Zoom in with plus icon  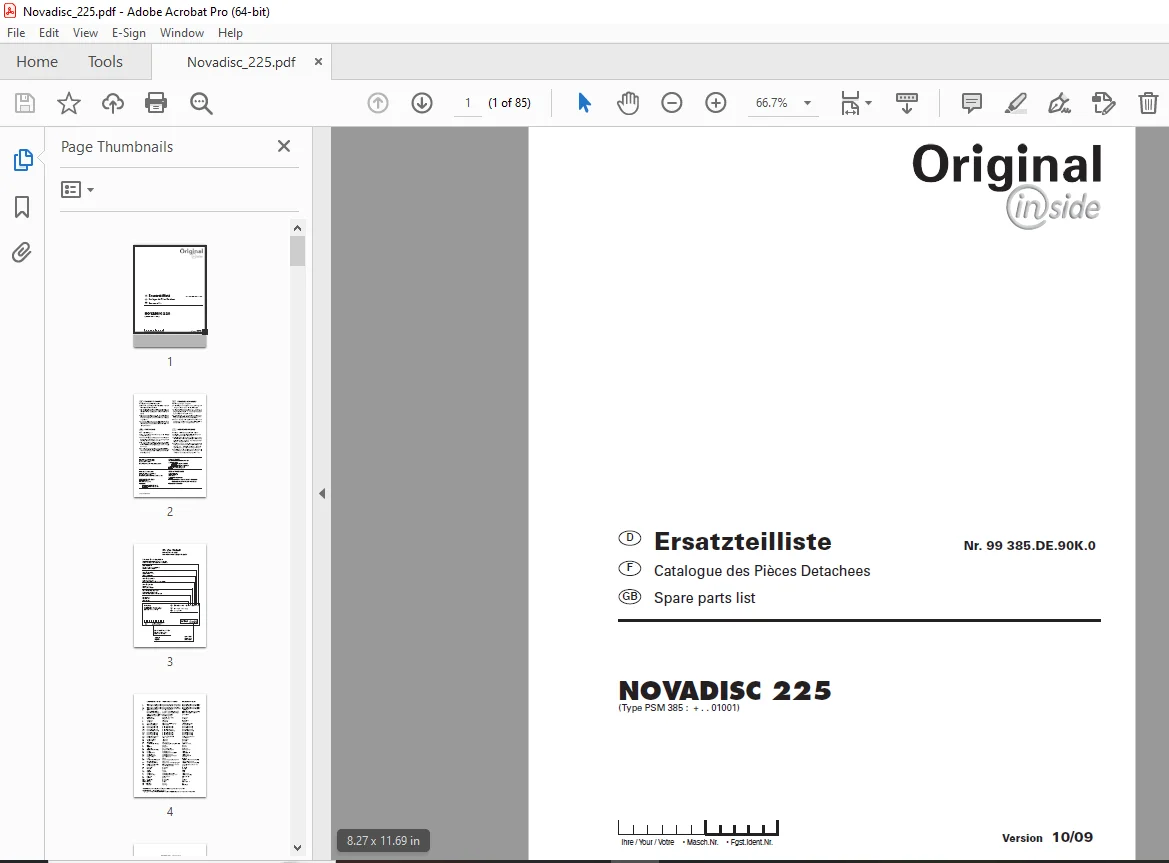[x=716, y=103]
